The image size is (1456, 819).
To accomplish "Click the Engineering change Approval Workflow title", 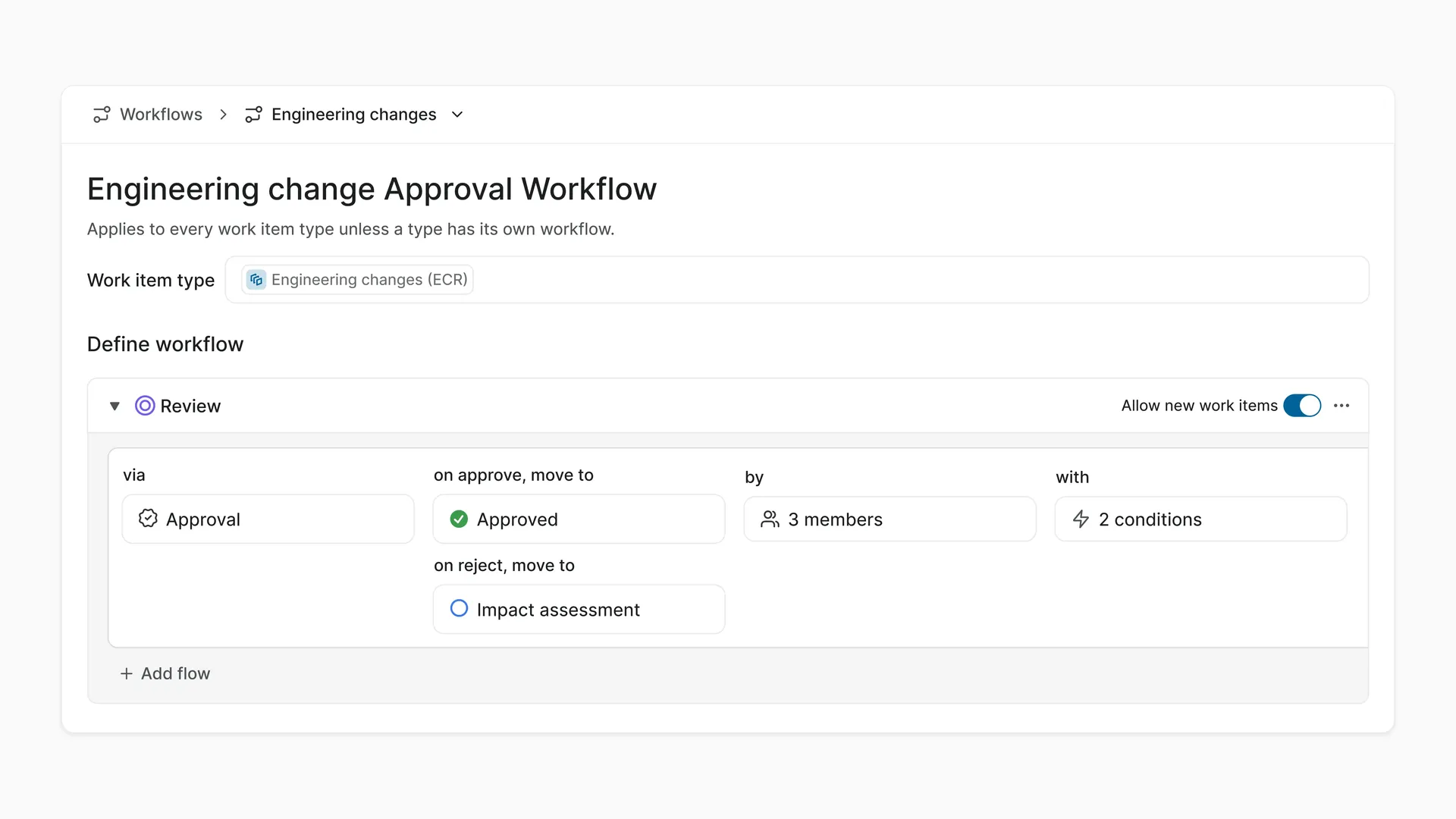I will (x=372, y=190).
